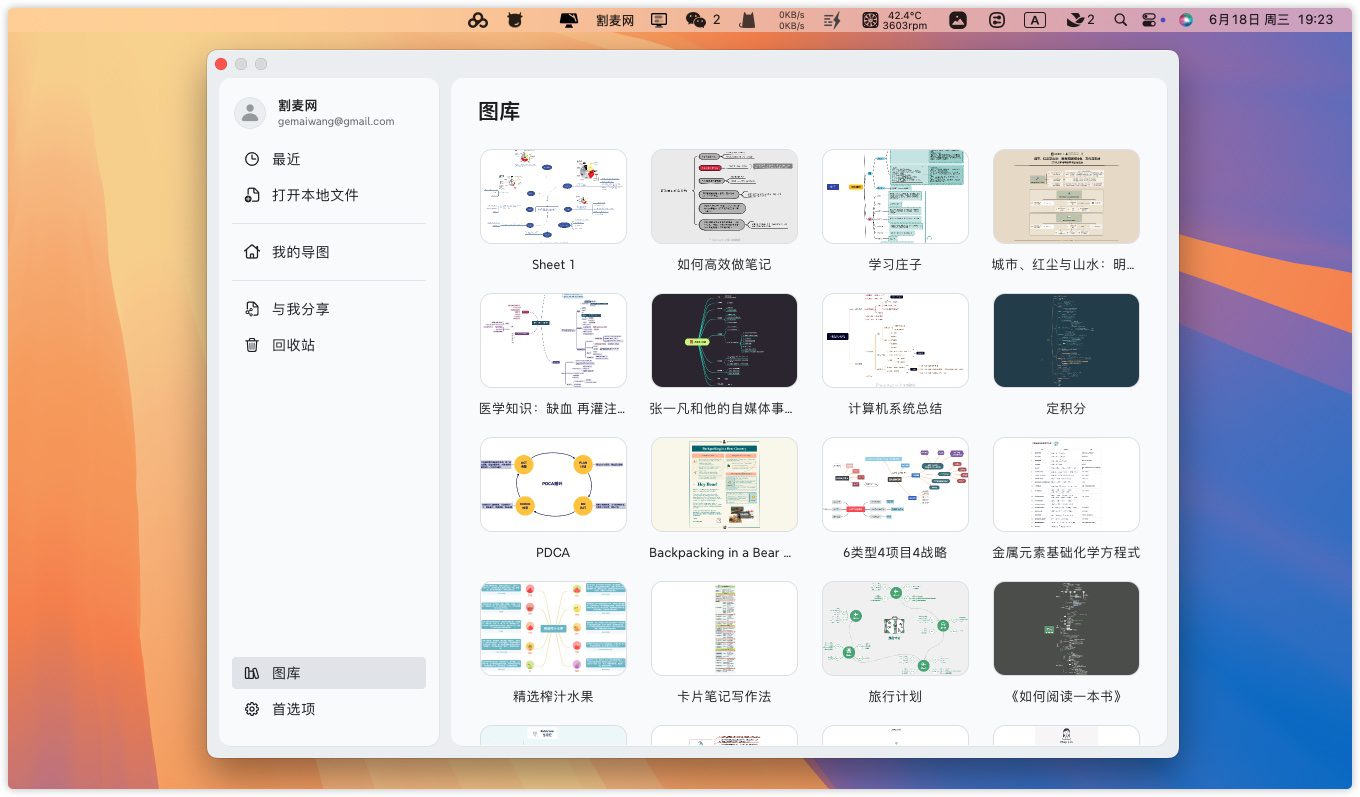Open the 精选榨汁水果 template thumbnail
This screenshot has width=1360, height=797.
tap(553, 628)
